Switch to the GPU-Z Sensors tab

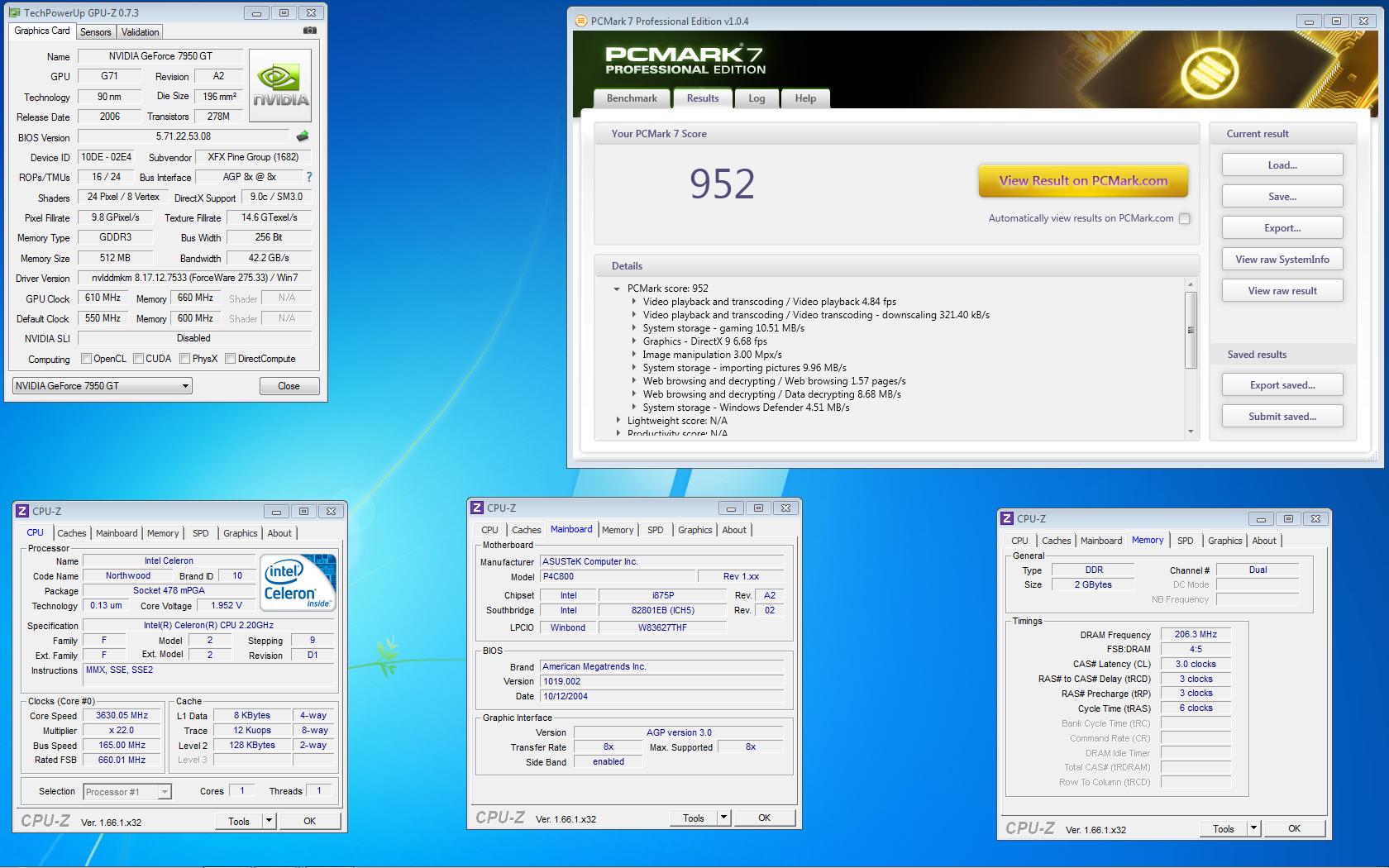coord(95,32)
